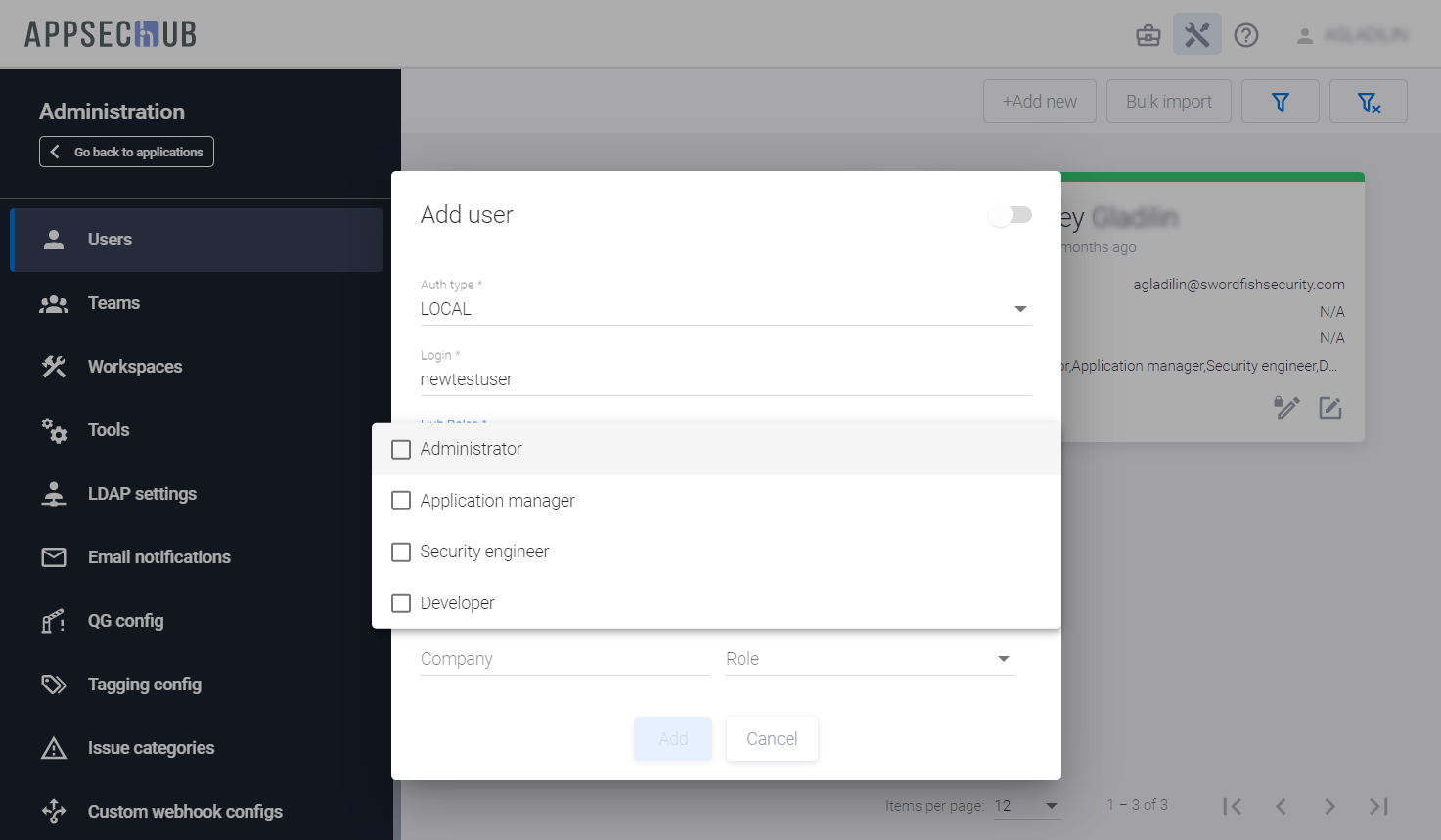
Task: Click the pencil icon on user card
Action: tap(1285, 408)
